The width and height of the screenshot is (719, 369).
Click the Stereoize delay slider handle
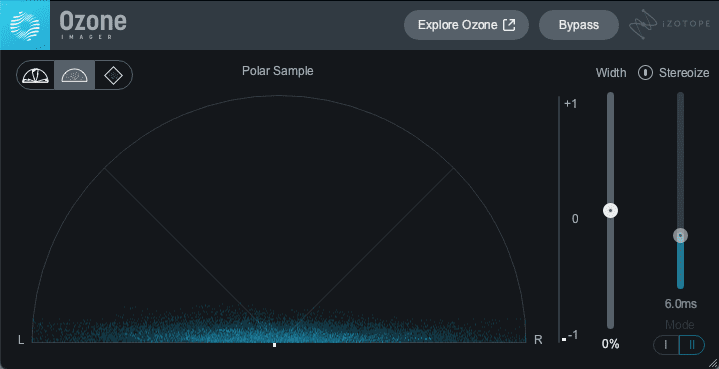tap(680, 236)
